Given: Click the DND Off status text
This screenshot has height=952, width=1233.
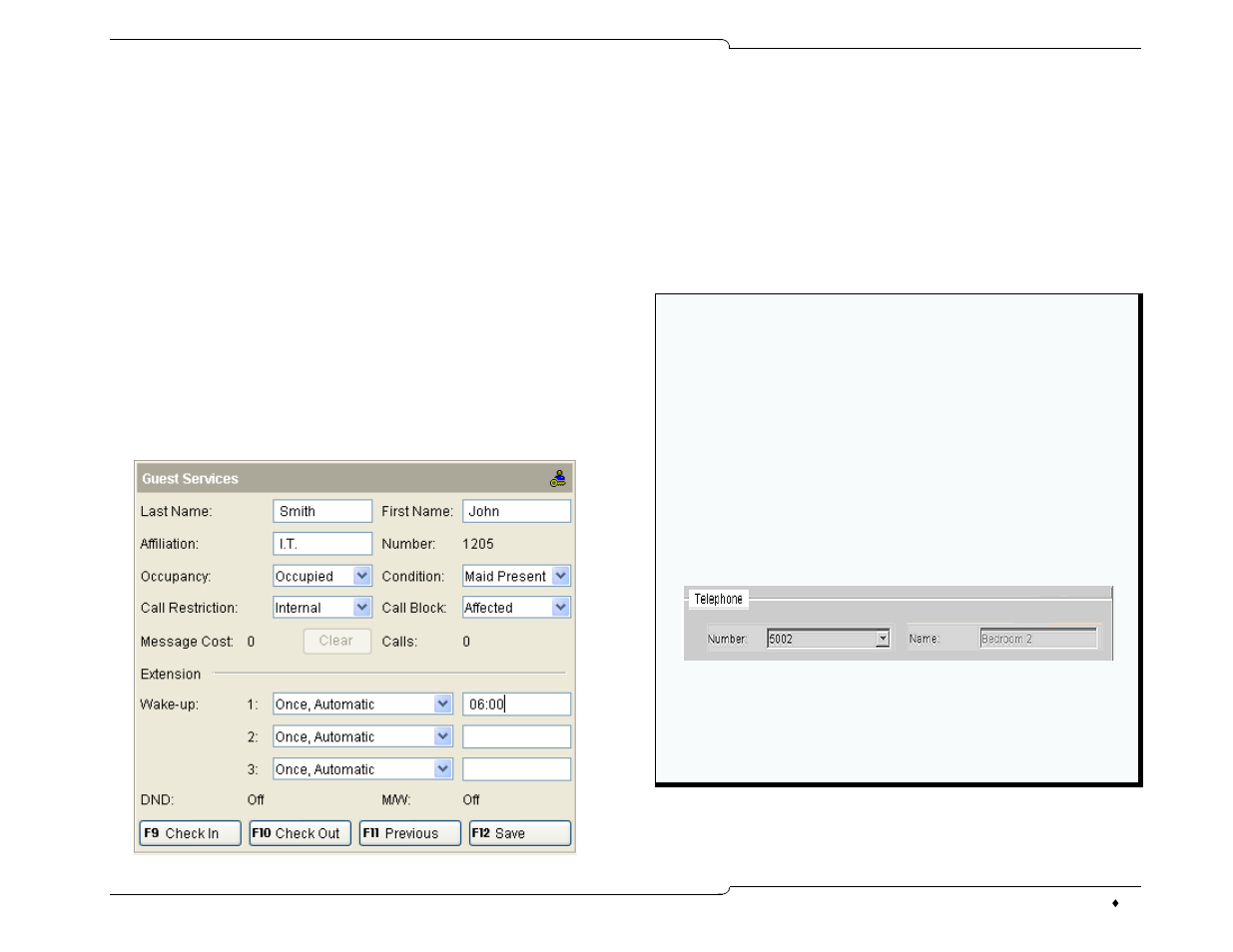Looking at the screenshot, I should tap(256, 799).
